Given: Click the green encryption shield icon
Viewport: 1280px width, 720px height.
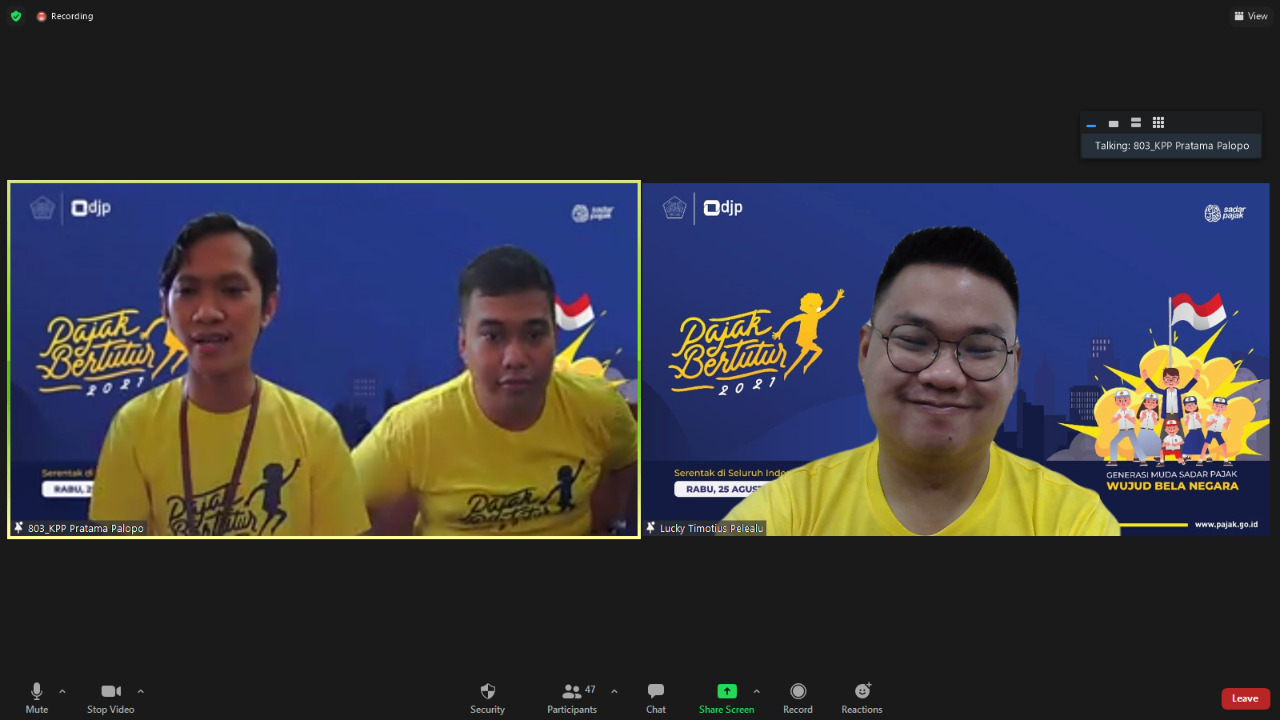Looking at the screenshot, I should (x=16, y=16).
